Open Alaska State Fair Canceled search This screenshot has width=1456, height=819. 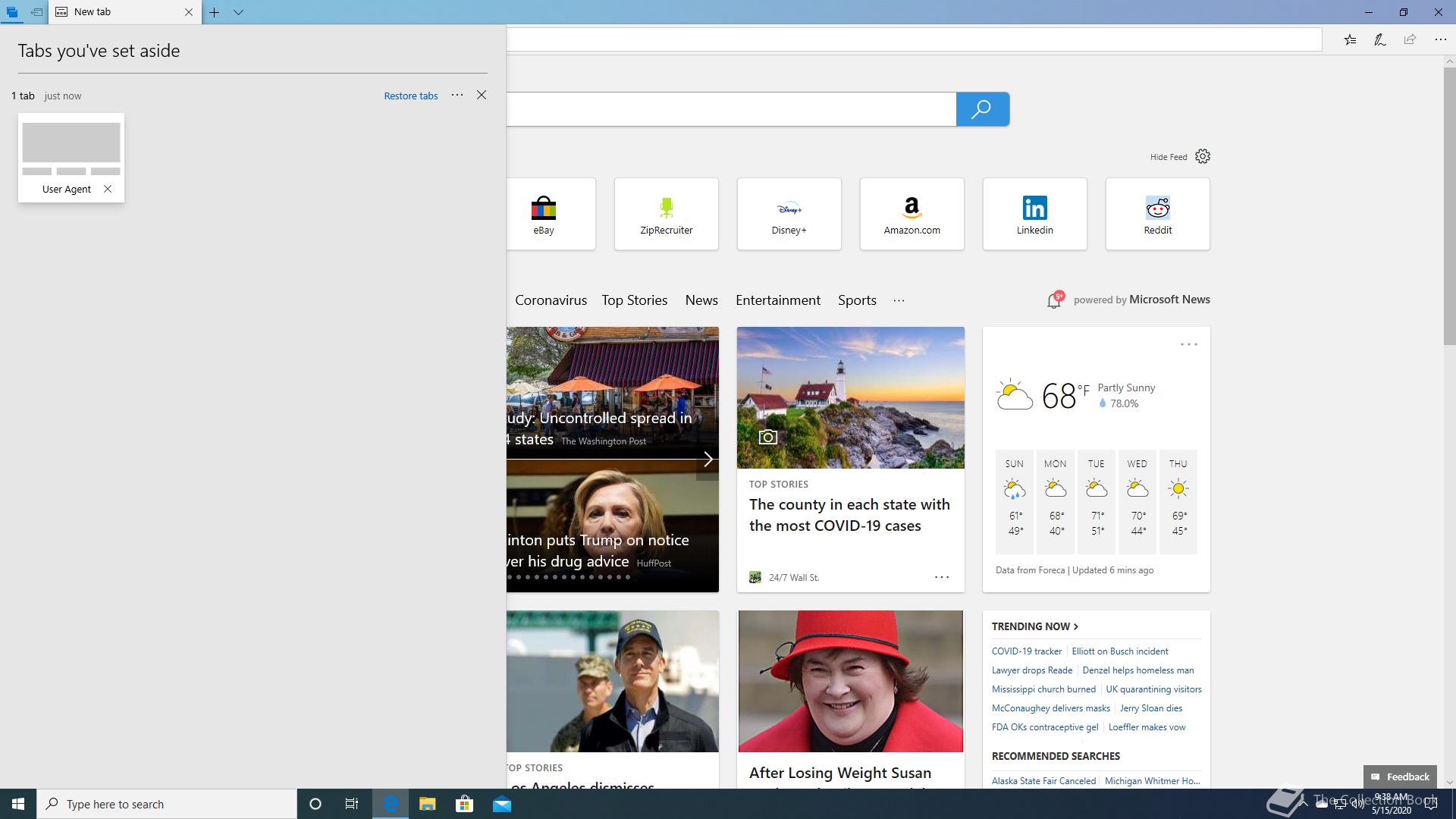(x=1043, y=780)
